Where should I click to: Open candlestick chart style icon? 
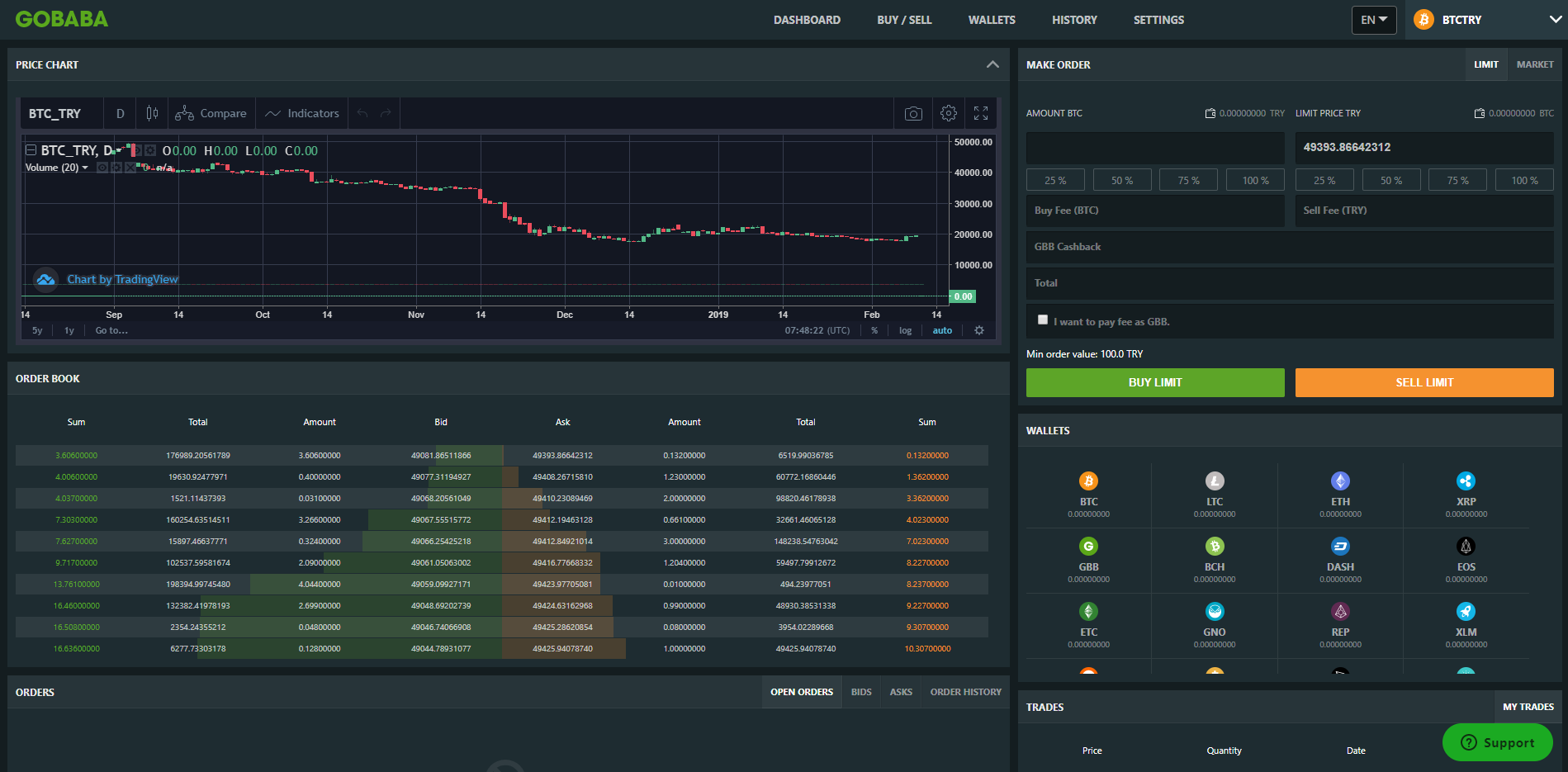click(x=152, y=113)
